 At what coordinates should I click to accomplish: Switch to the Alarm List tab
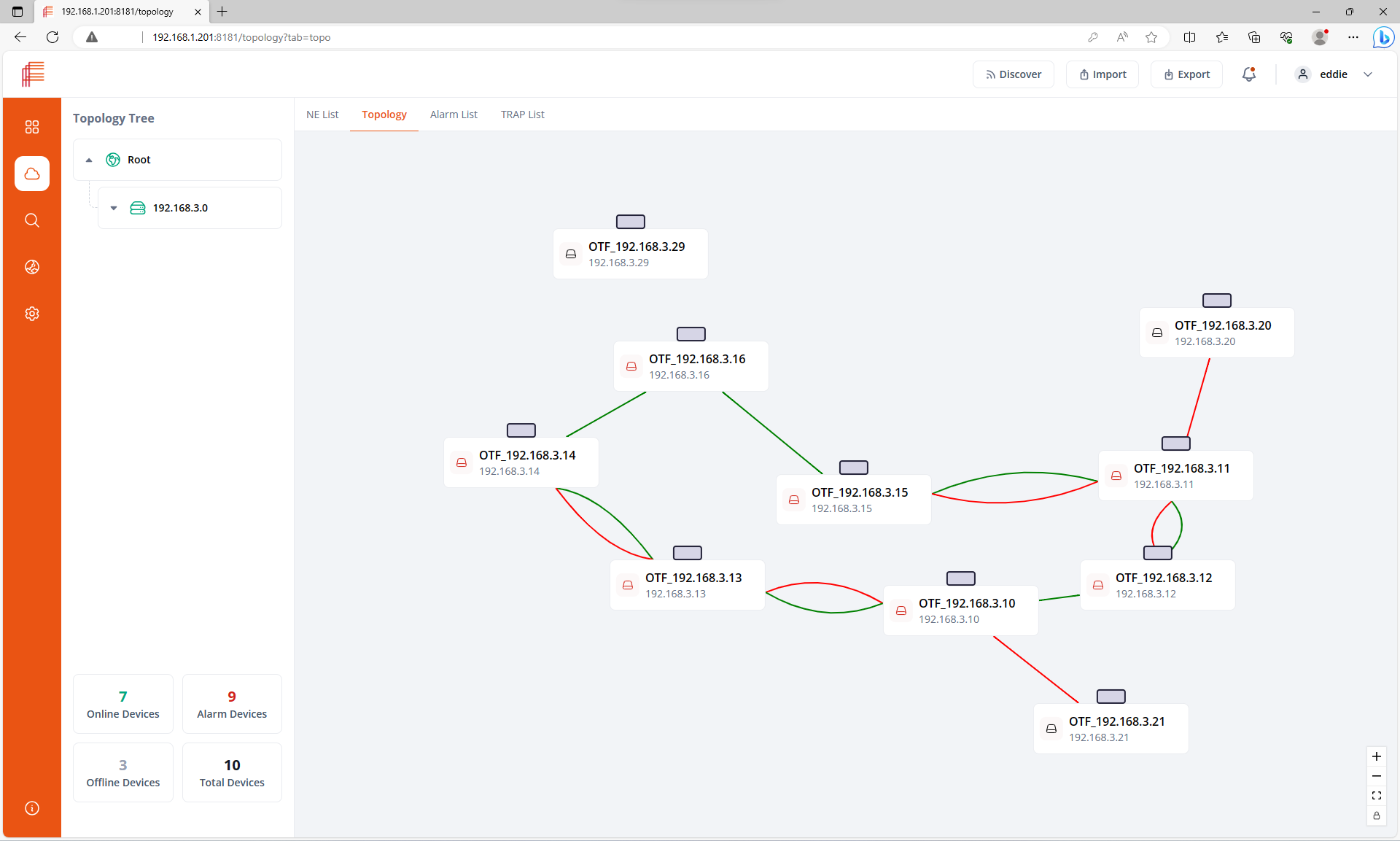click(x=454, y=115)
